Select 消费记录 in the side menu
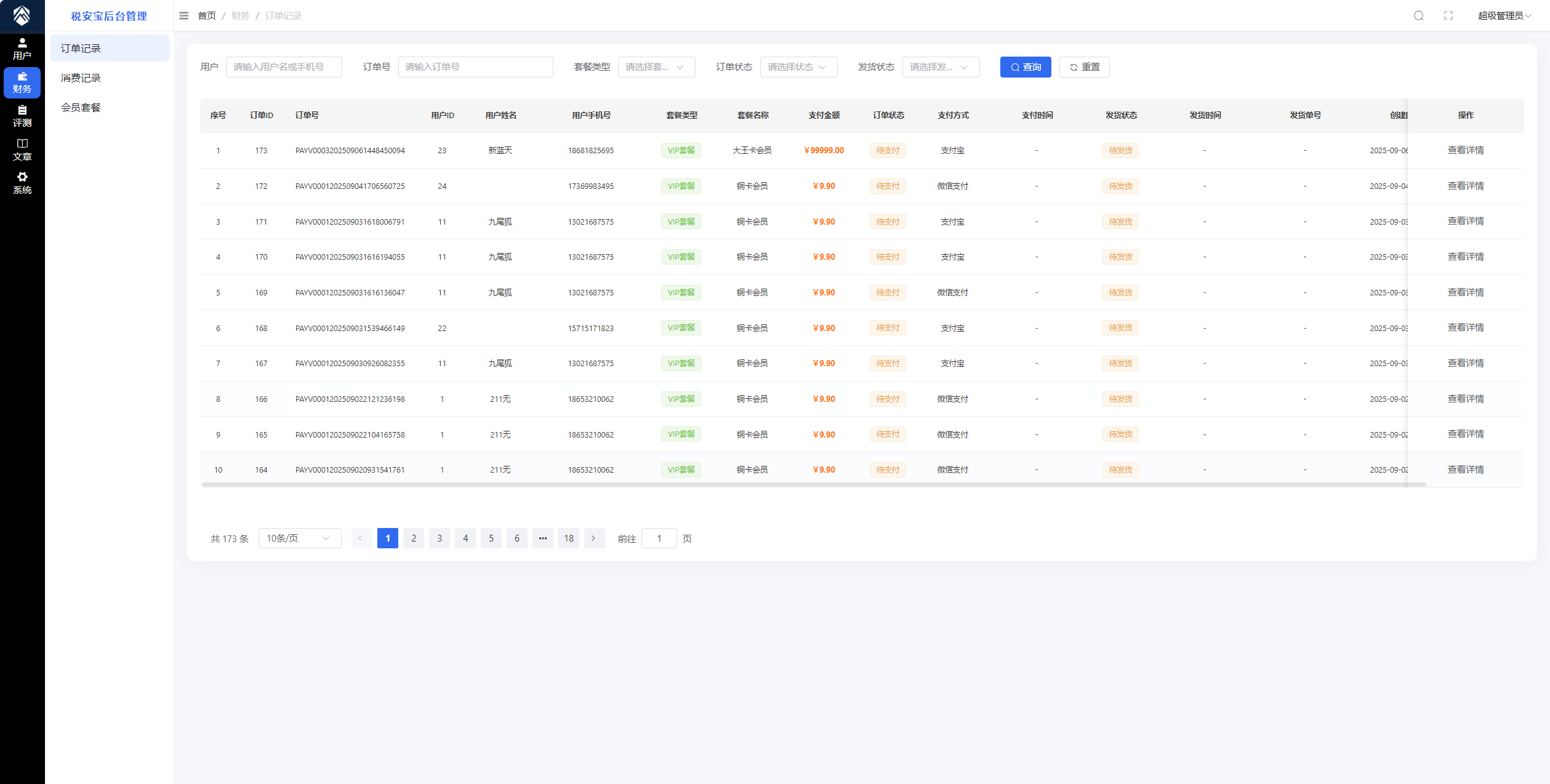Image resolution: width=1550 pixels, height=784 pixels. pos(81,78)
